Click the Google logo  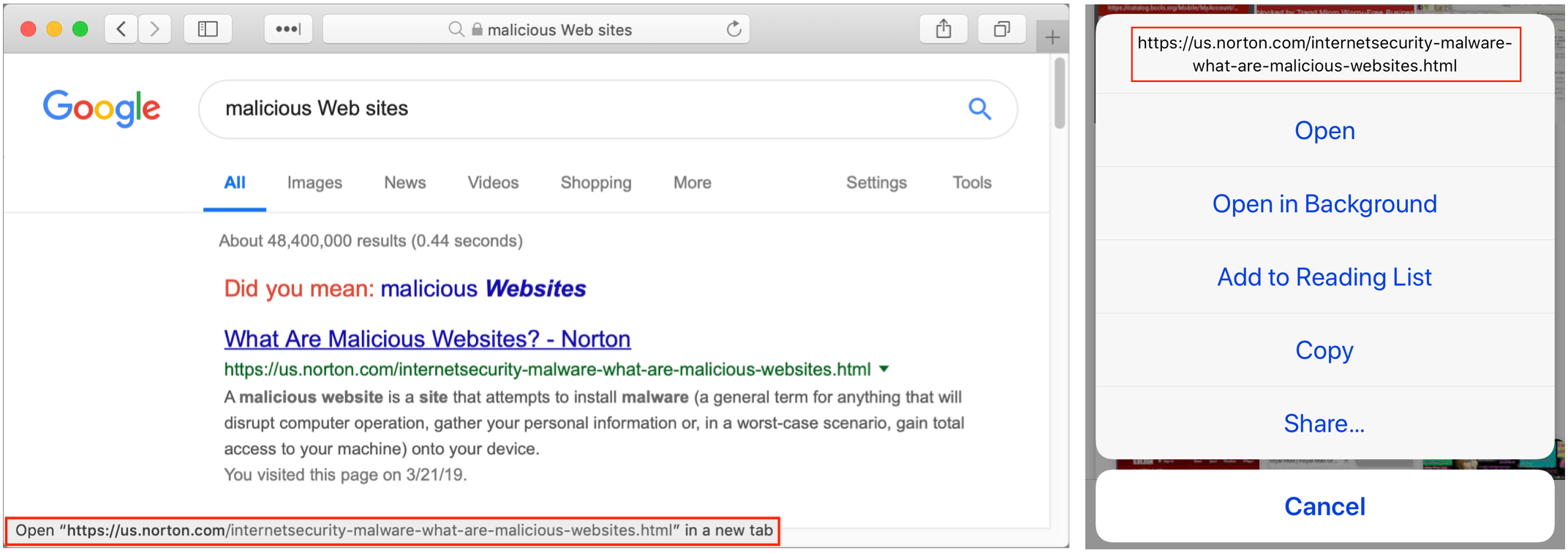click(102, 109)
